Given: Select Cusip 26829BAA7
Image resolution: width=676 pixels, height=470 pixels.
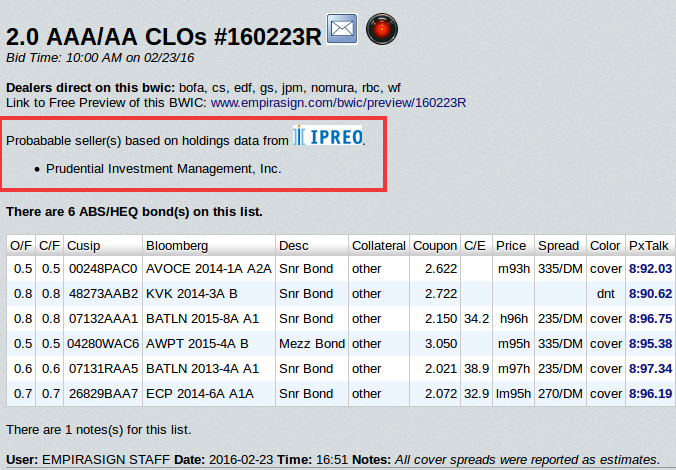Looking at the screenshot, I should (103, 394).
